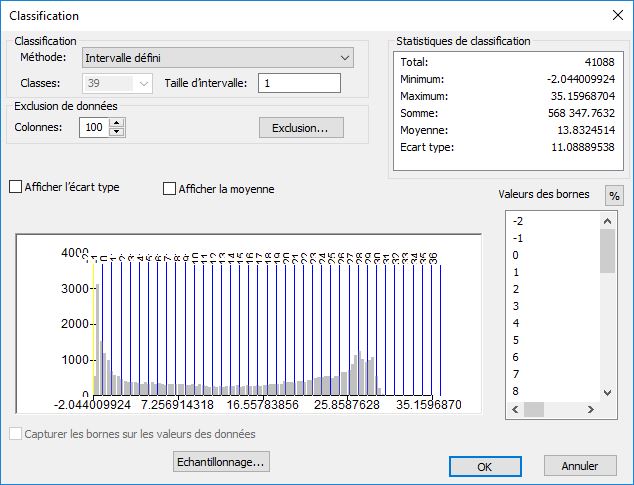The width and height of the screenshot is (634, 485).
Task: Expand the Classes count dropdown
Action: [143, 84]
